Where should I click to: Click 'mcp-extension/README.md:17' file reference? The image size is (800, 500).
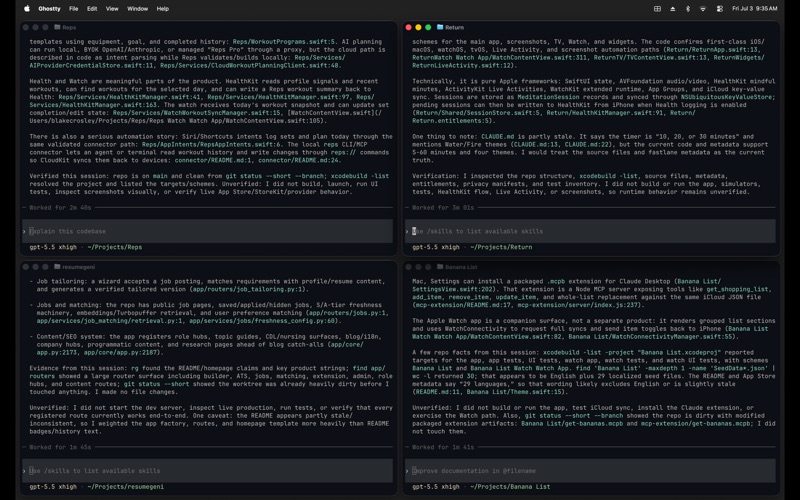[463, 305]
